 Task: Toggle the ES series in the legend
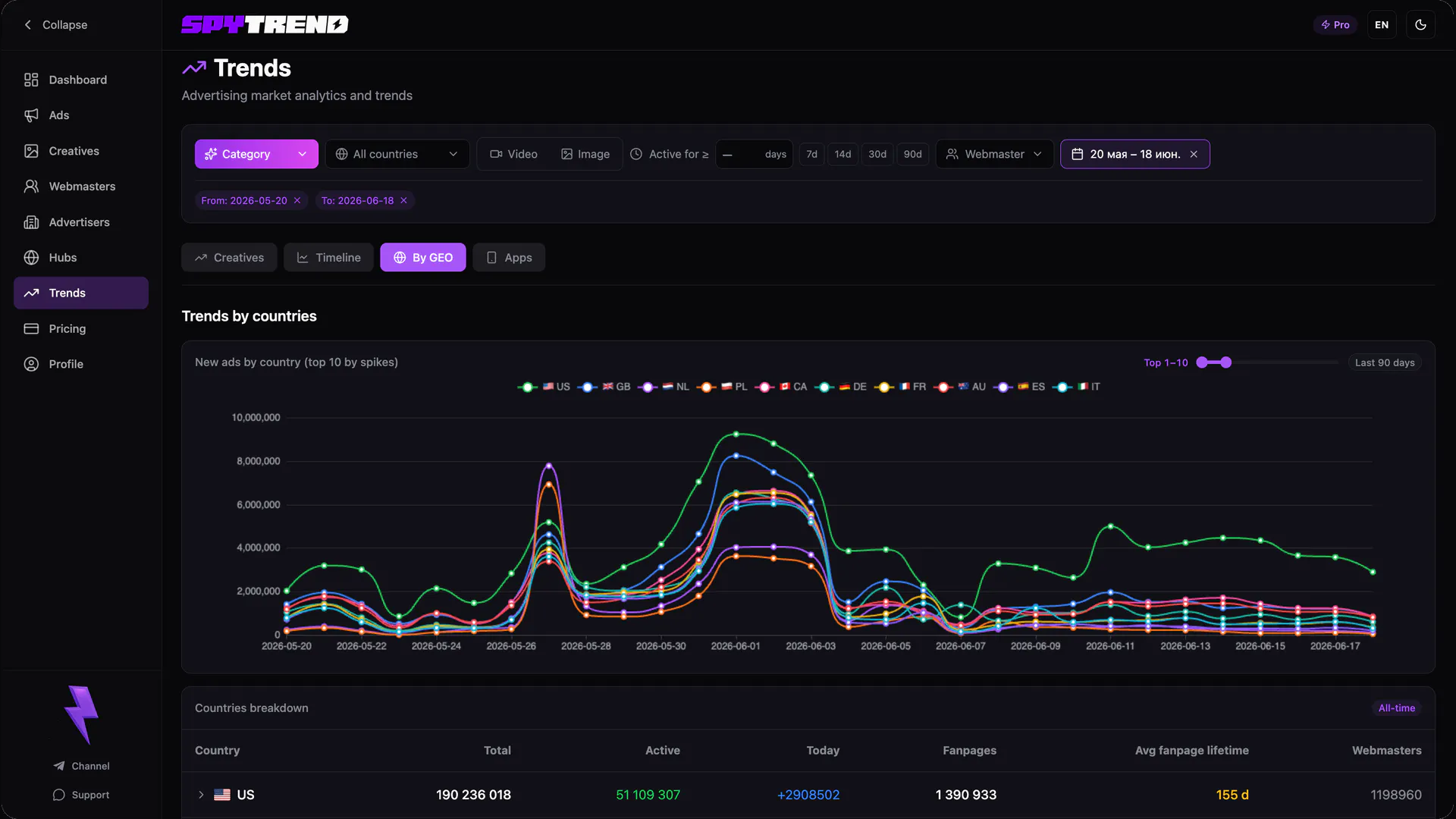pos(1019,387)
